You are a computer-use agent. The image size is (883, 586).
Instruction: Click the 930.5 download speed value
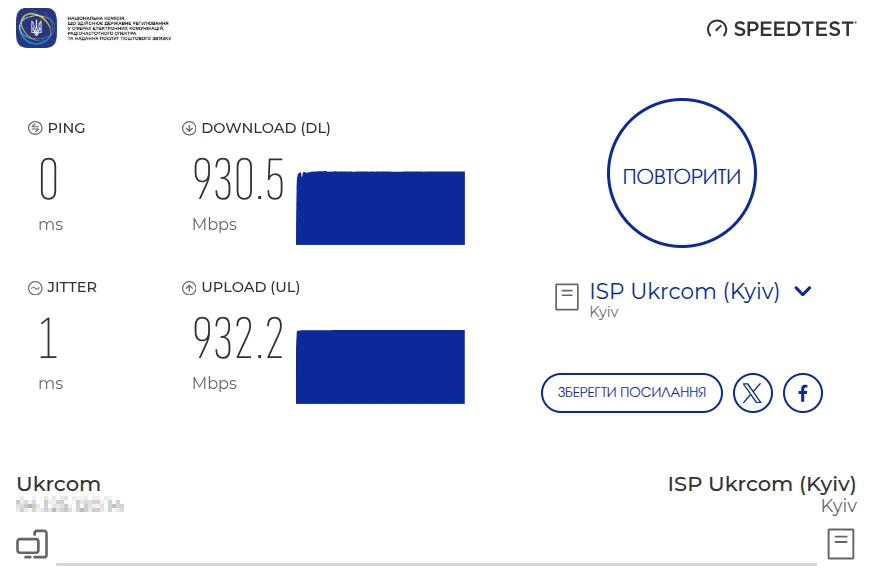click(x=239, y=181)
